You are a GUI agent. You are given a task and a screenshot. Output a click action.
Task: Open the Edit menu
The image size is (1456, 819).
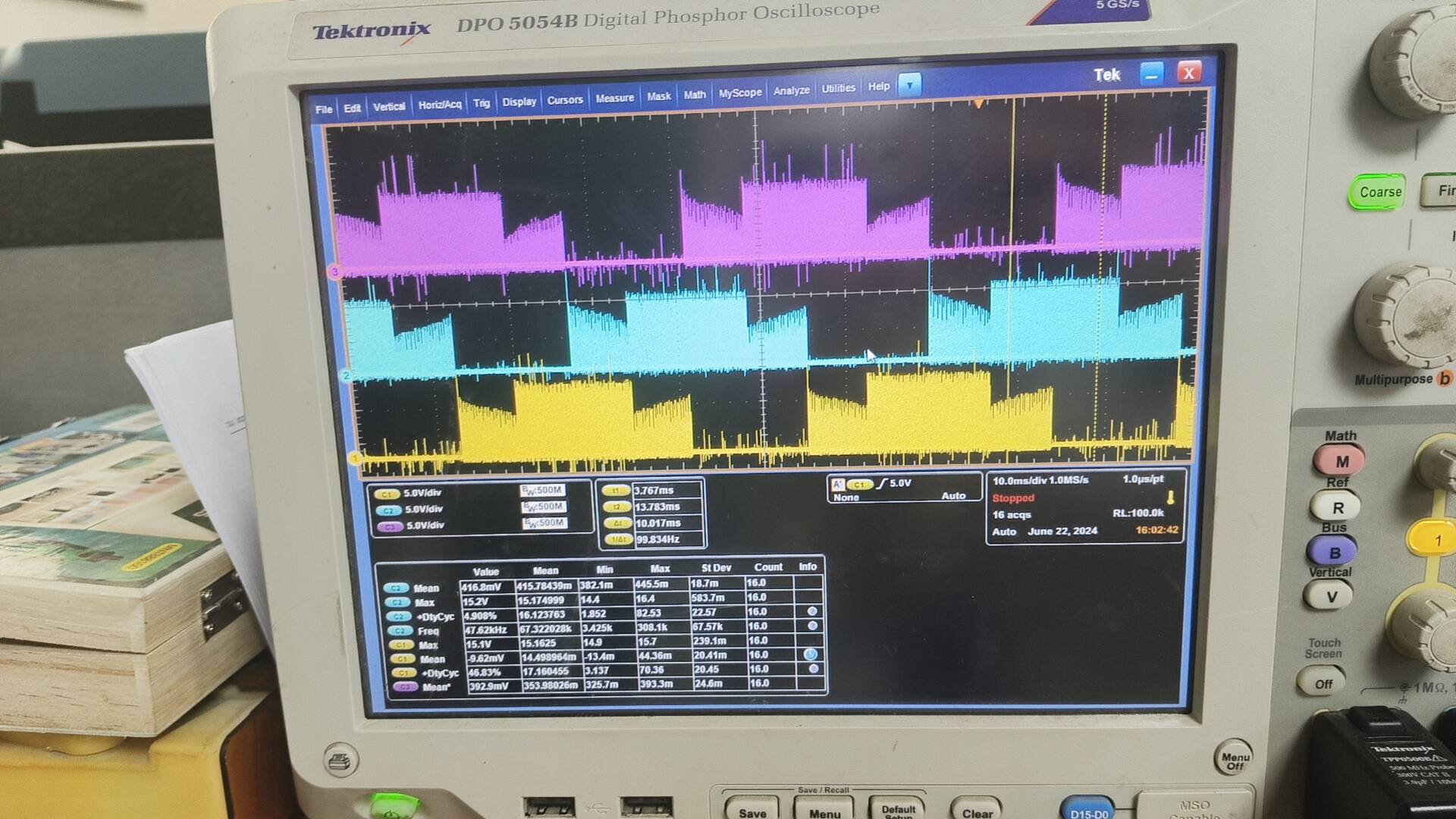pos(352,108)
